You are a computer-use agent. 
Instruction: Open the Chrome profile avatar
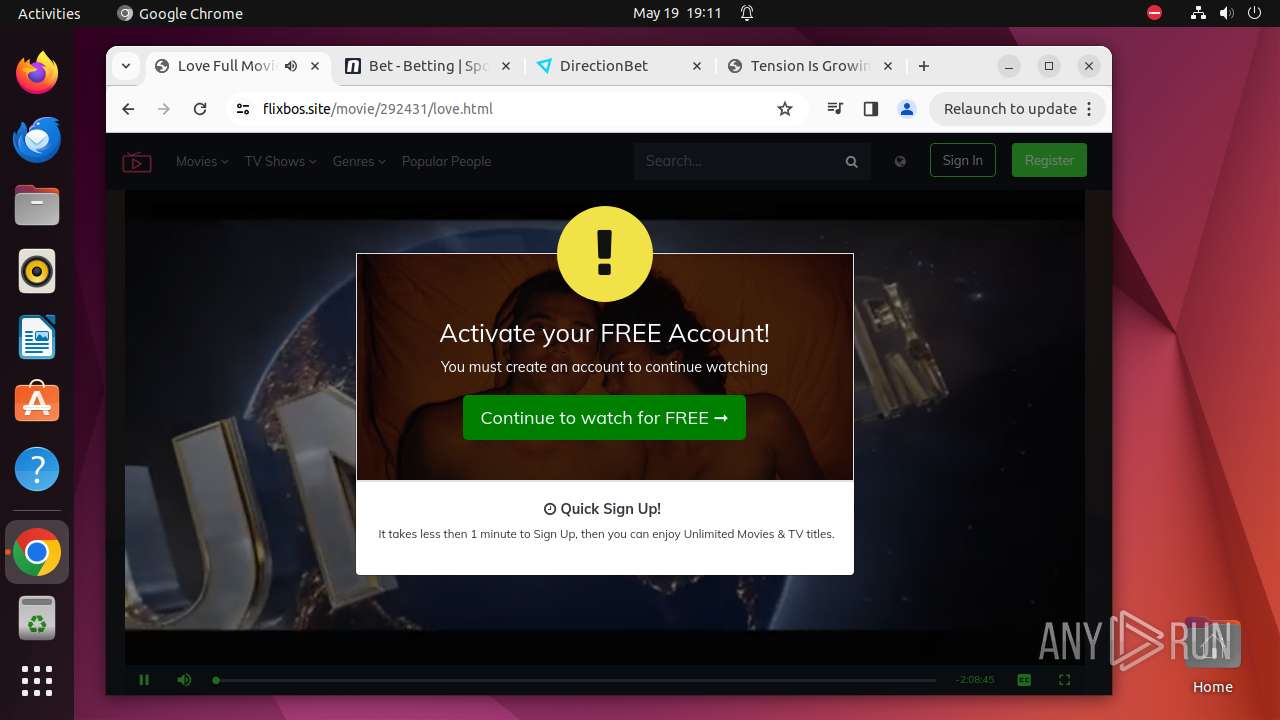click(x=907, y=109)
